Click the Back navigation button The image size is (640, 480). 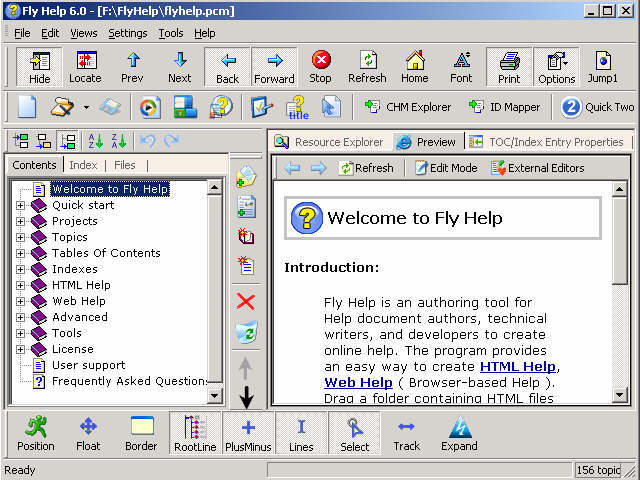click(x=227, y=67)
